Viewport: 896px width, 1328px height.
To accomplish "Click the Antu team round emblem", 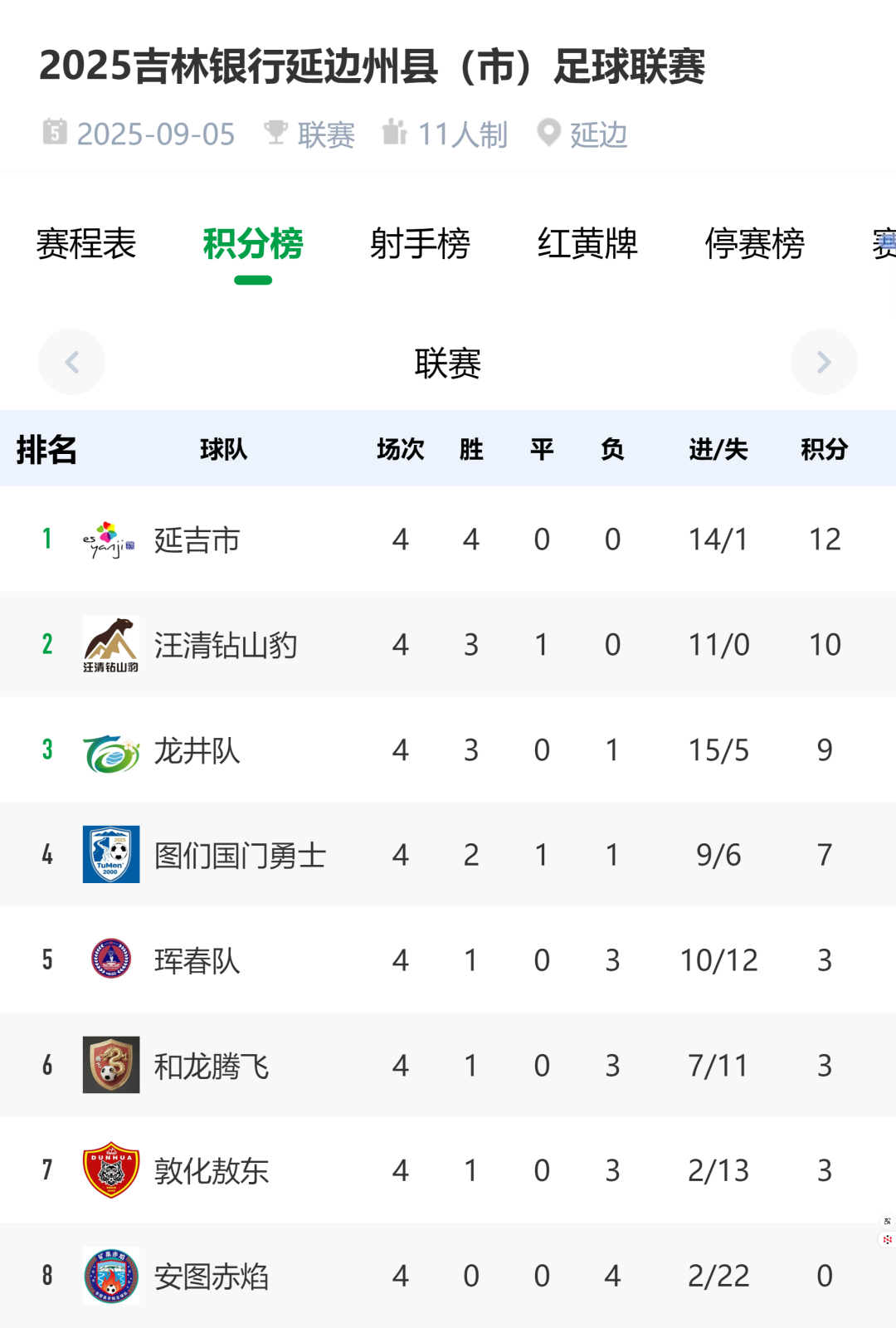I will pyautogui.click(x=110, y=1276).
